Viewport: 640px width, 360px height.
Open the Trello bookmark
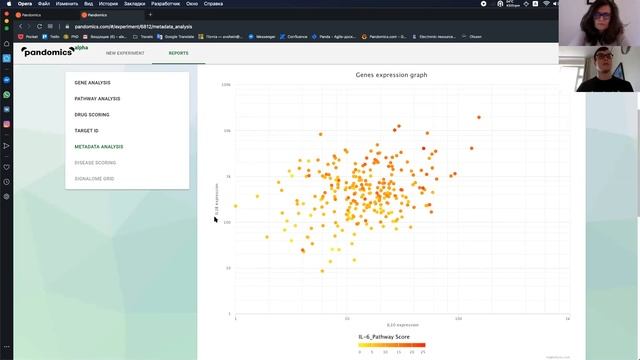[51, 37]
